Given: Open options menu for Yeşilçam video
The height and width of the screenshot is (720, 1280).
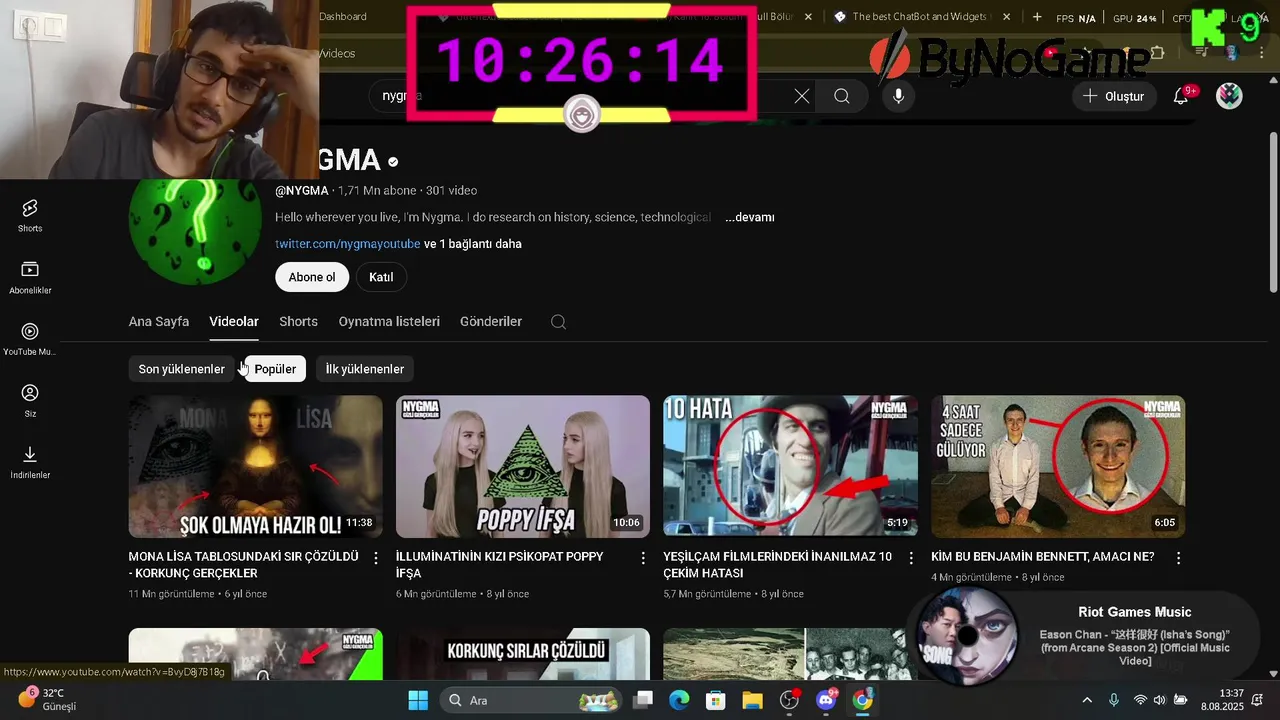Looking at the screenshot, I should 910,558.
